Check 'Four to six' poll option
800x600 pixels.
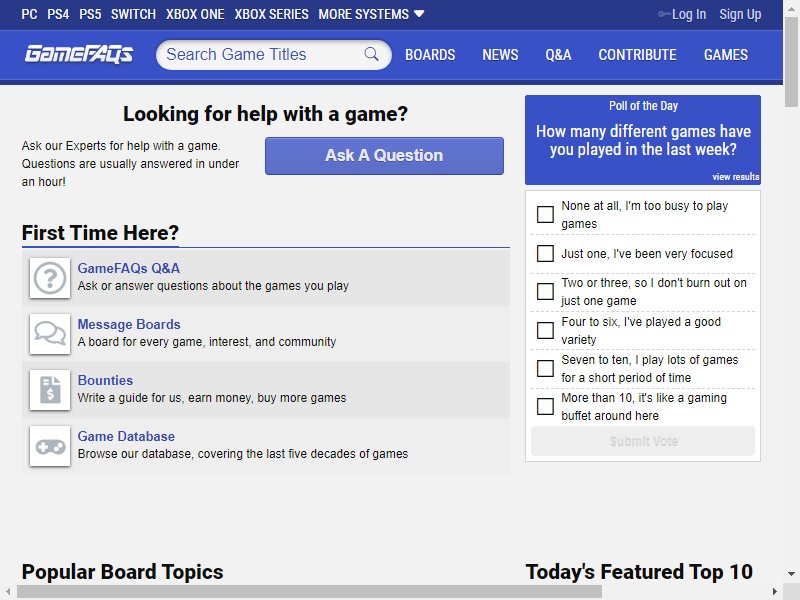click(x=545, y=330)
